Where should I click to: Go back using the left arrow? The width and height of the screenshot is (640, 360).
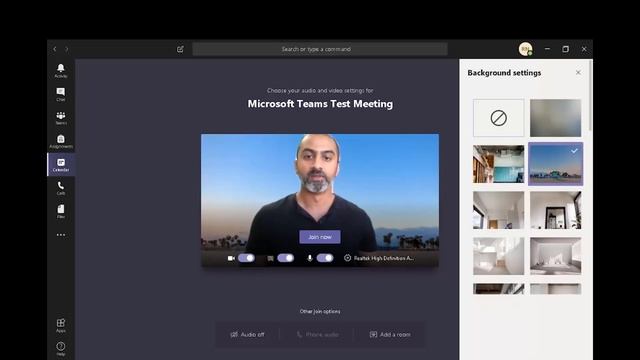(x=55, y=49)
